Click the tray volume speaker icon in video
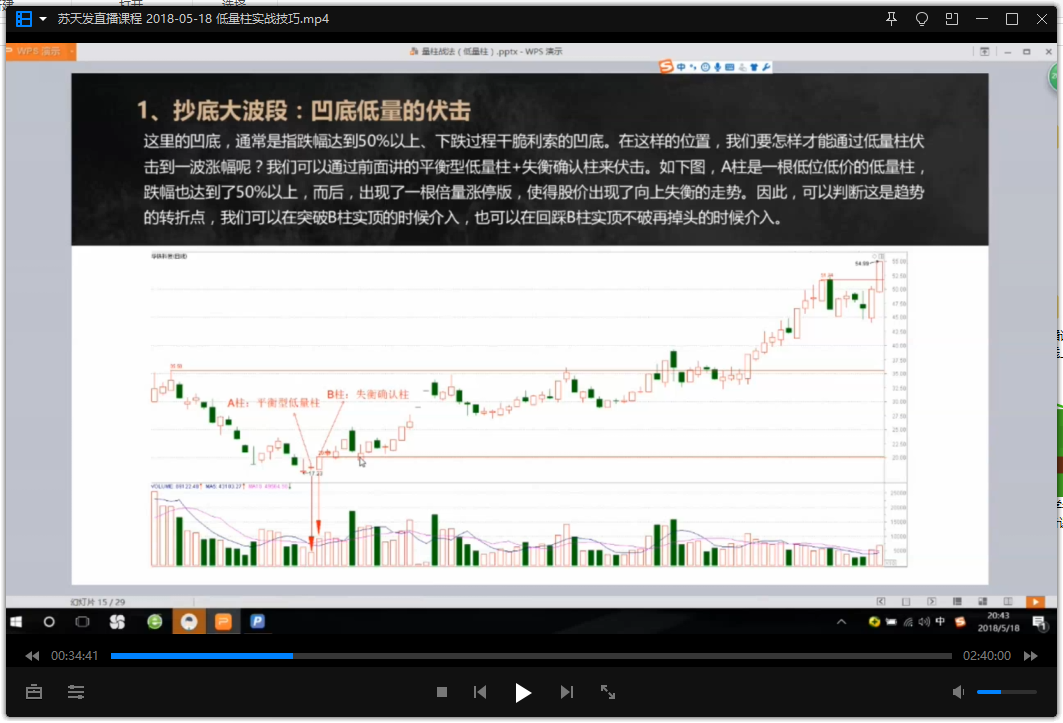 click(x=924, y=622)
